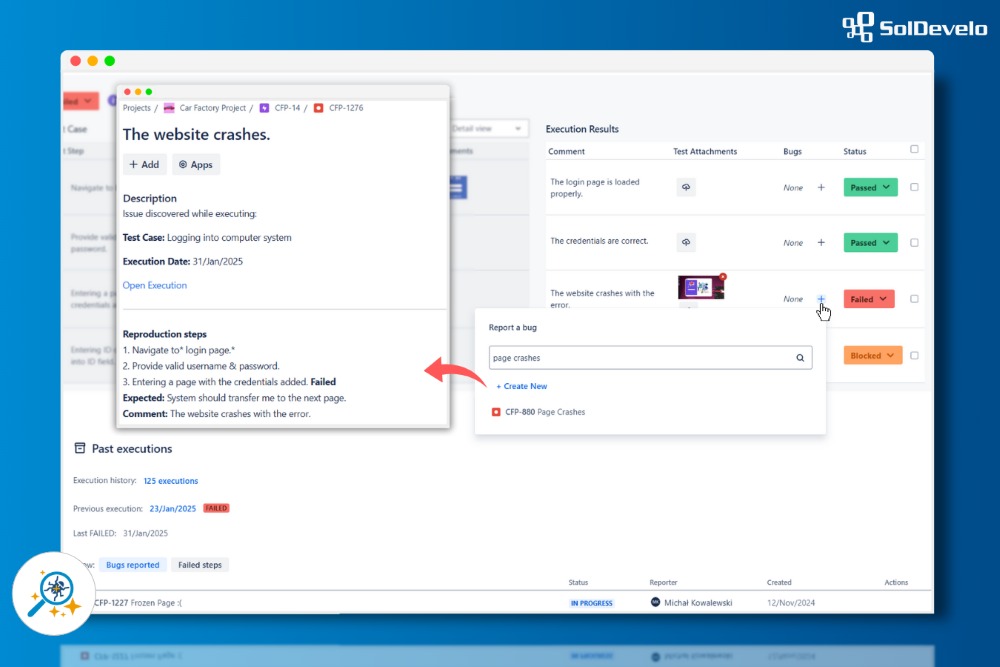Click the plus icon to add a bug

pyautogui.click(x=821, y=299)
